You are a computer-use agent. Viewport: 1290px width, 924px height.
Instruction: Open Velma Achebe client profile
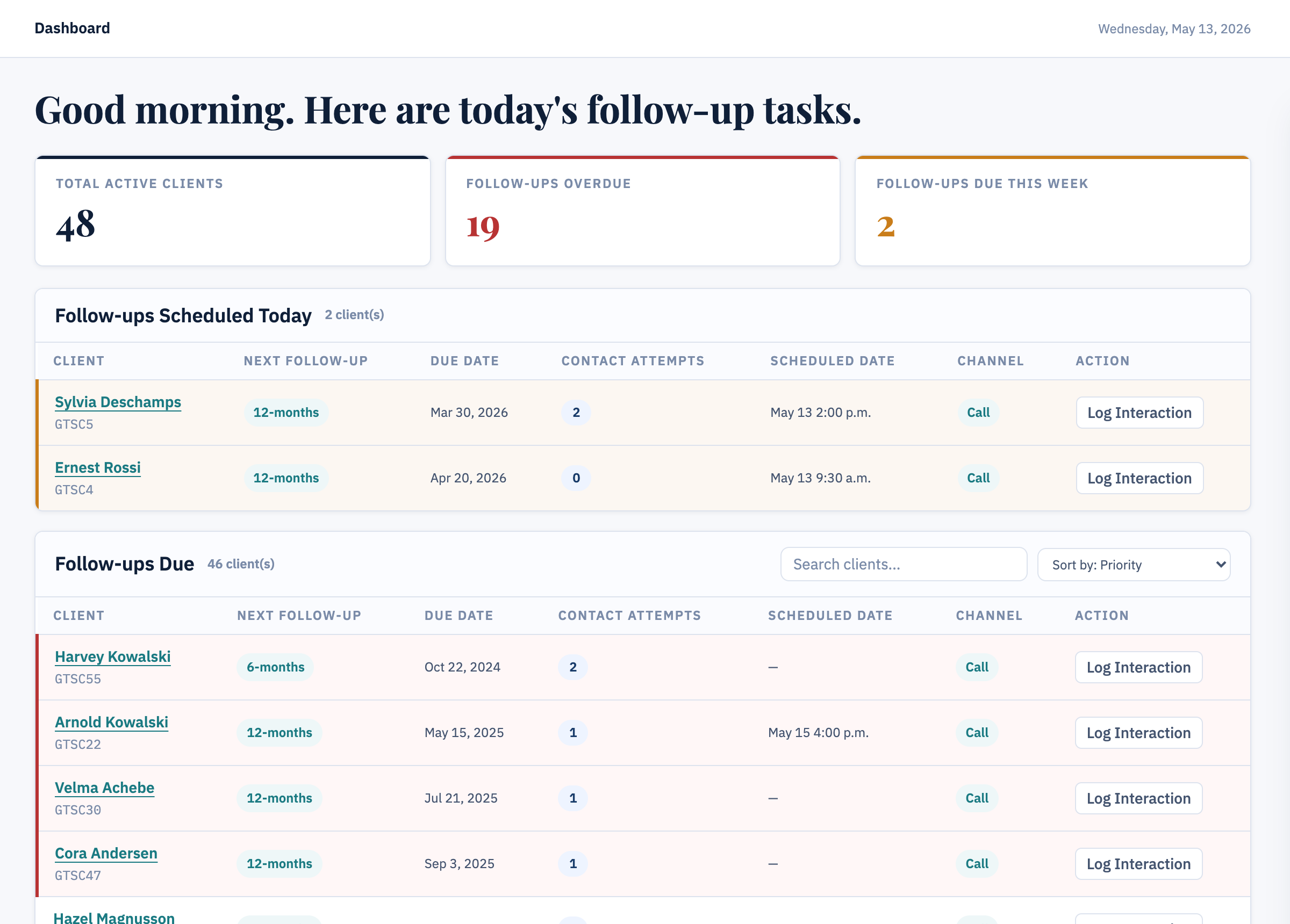[104, 788]
